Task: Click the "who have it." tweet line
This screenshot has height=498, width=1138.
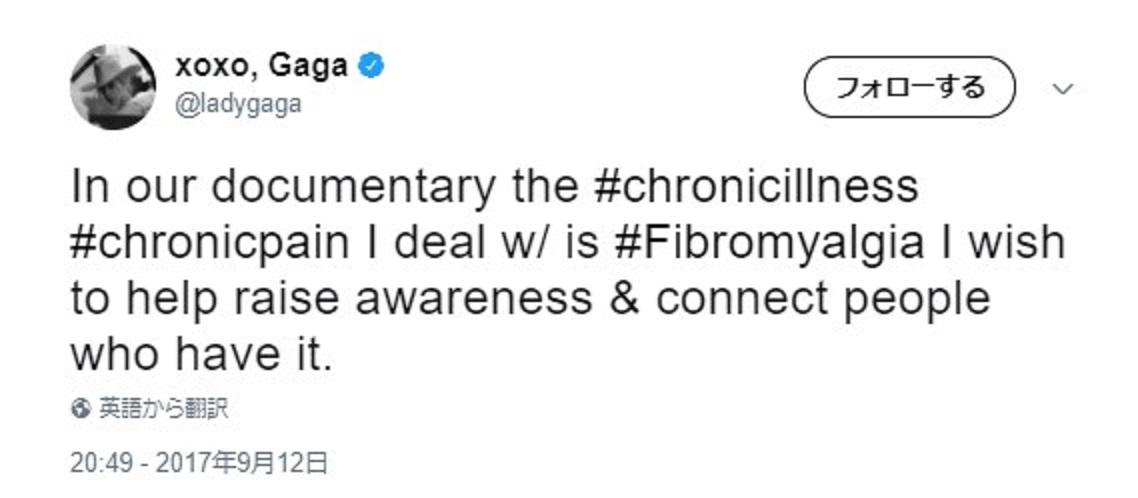Action: tap(199, 355)
